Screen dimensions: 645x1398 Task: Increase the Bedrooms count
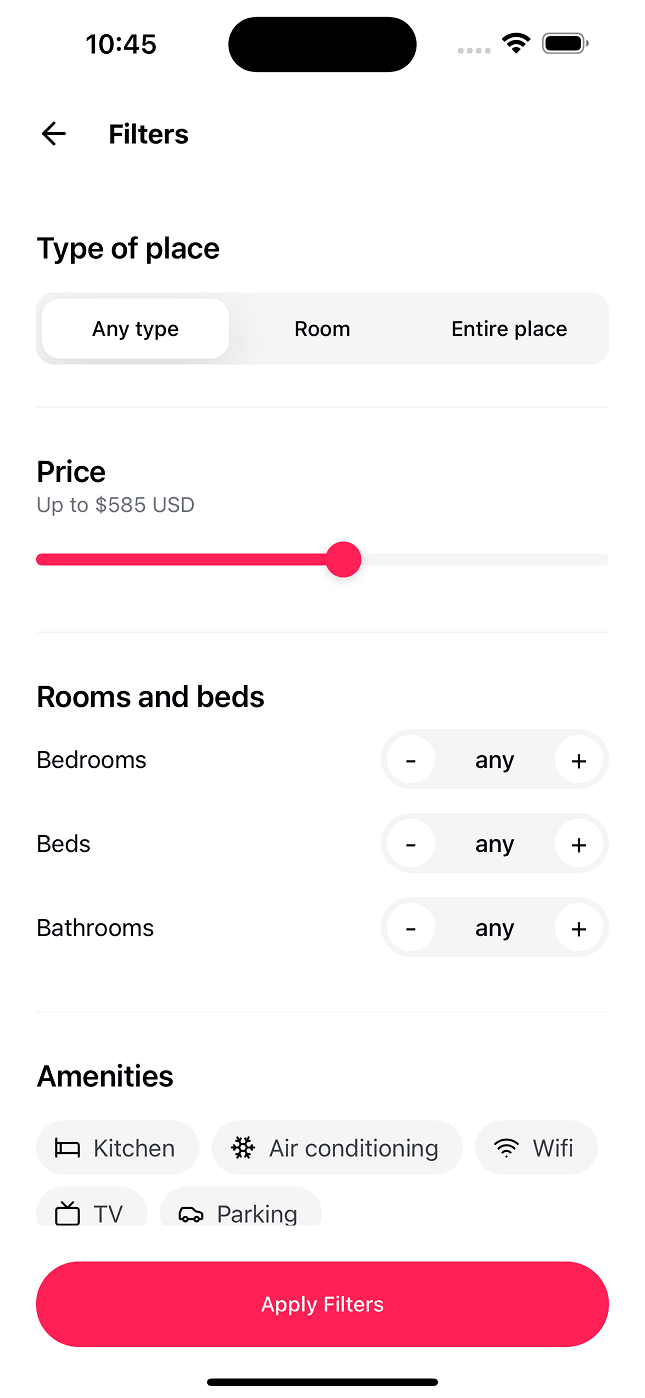coord(578,761)
